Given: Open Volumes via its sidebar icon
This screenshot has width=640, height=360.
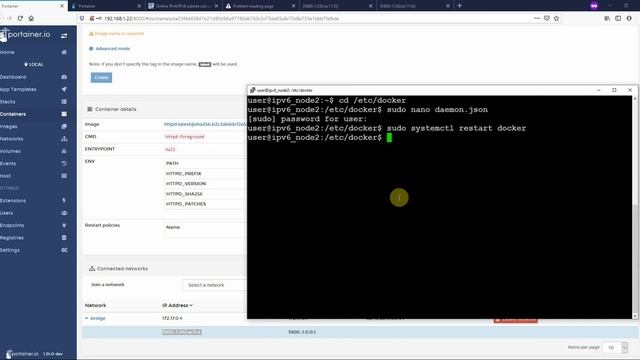Looking at the screenshot, I should point(64,151).
